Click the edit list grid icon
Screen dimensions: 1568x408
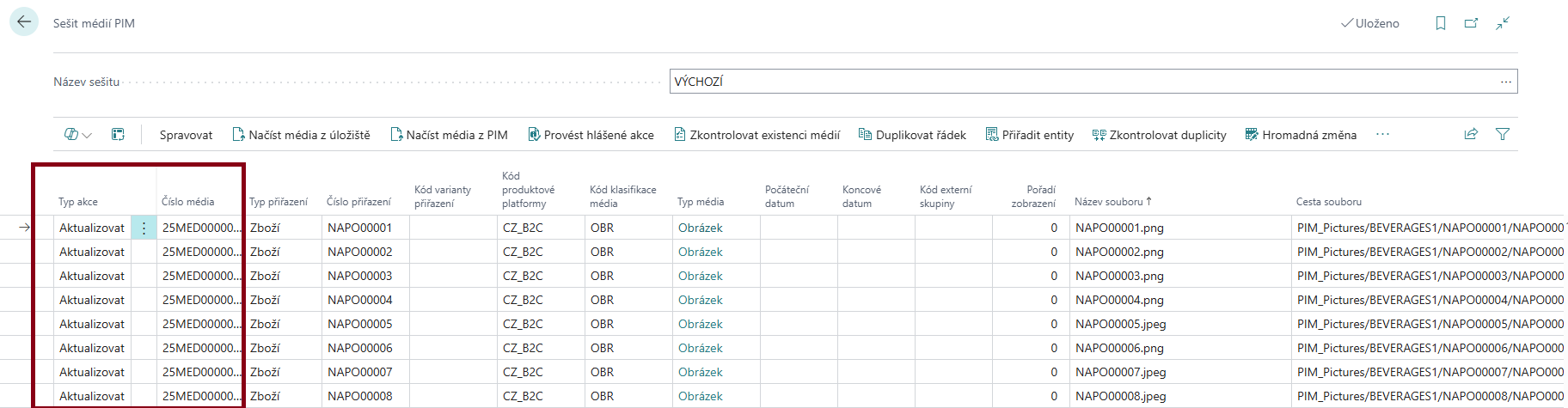[118, 134]
